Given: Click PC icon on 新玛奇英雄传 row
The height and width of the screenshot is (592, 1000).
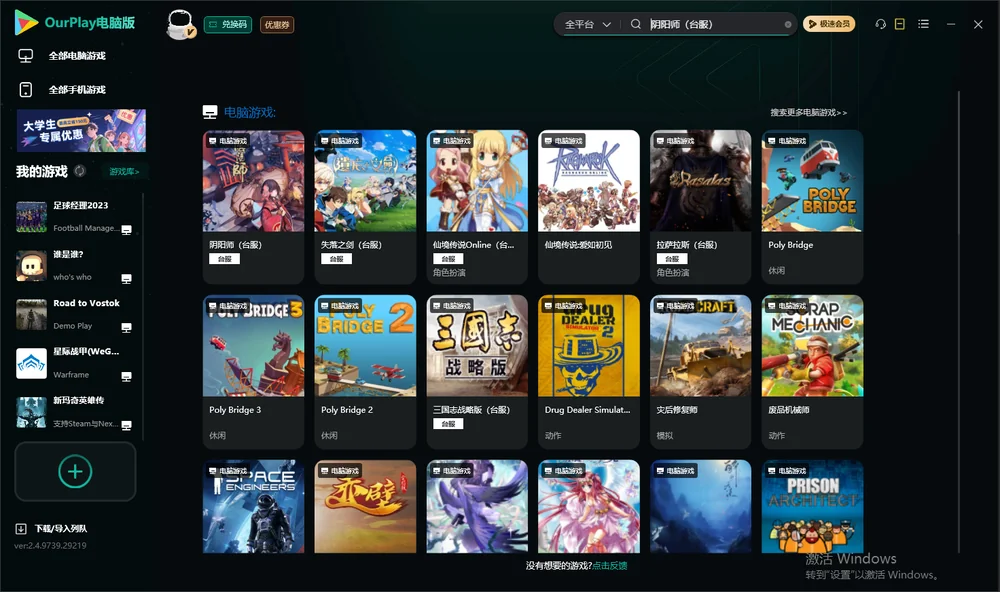Looking at the screenshot, I should [126, 425].
